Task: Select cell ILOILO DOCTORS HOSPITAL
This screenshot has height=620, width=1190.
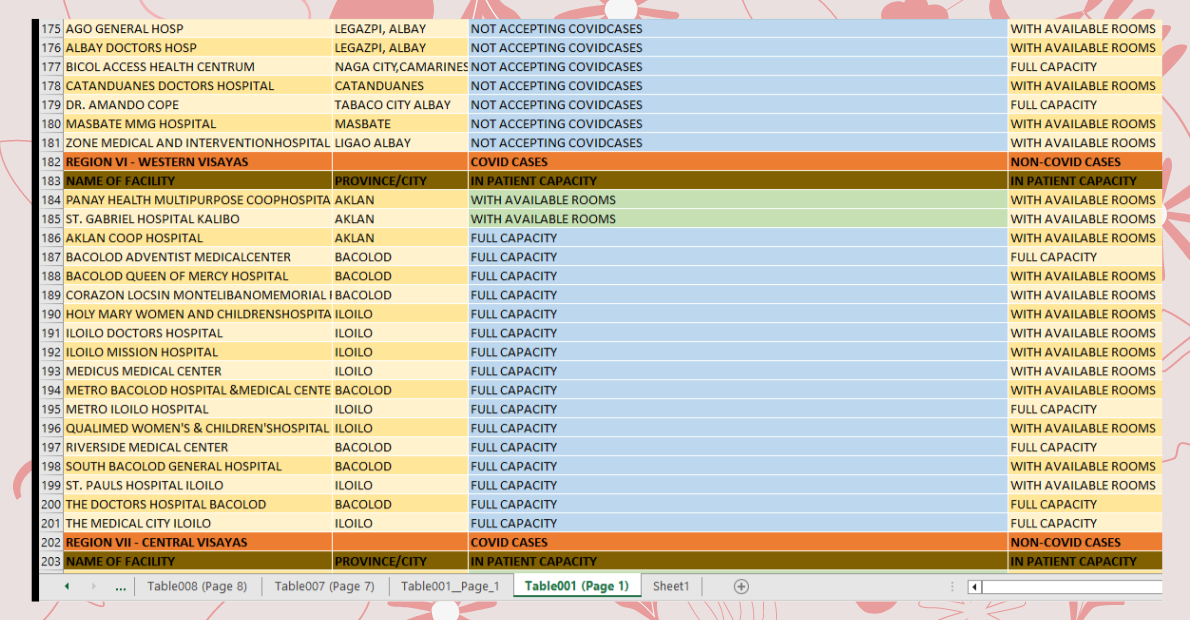Action: pos(197,333)
